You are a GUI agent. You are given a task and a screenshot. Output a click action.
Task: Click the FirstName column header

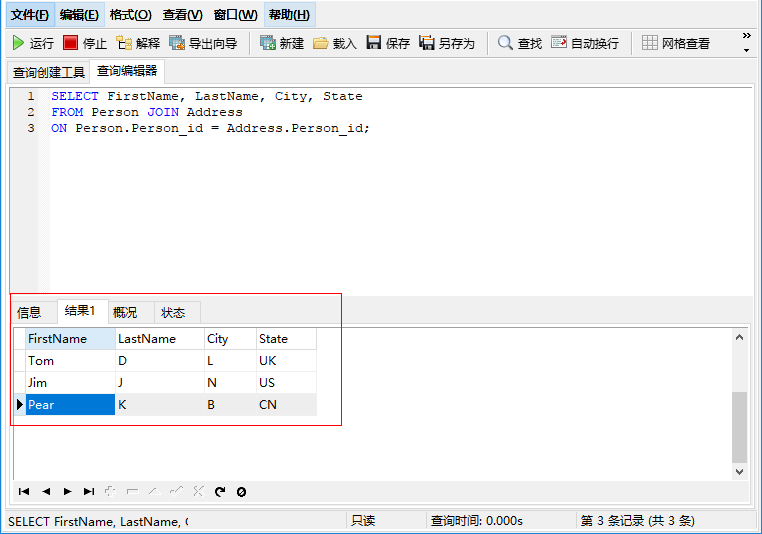tap(70, 339)
